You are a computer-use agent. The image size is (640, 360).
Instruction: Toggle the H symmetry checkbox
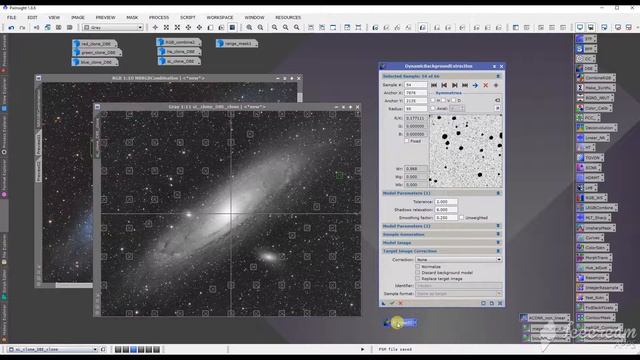(x=433, y=100)
